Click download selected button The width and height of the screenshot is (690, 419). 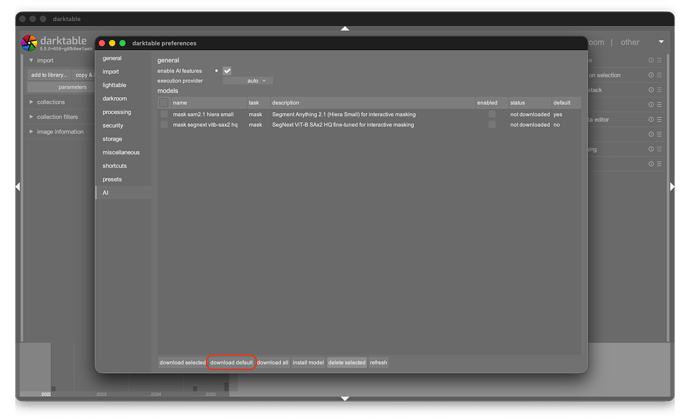pyautogui.click(x=182, y=363)
